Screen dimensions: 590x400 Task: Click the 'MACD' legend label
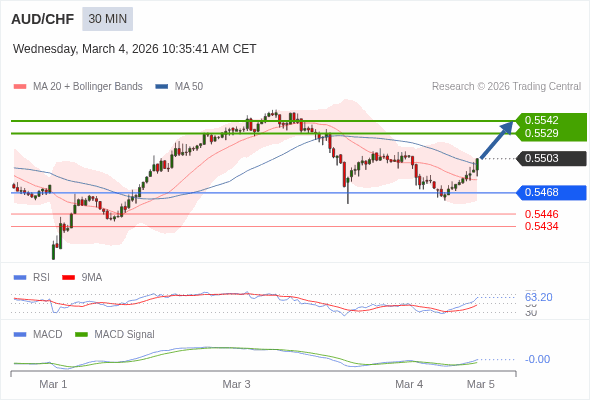pos(48,335)
